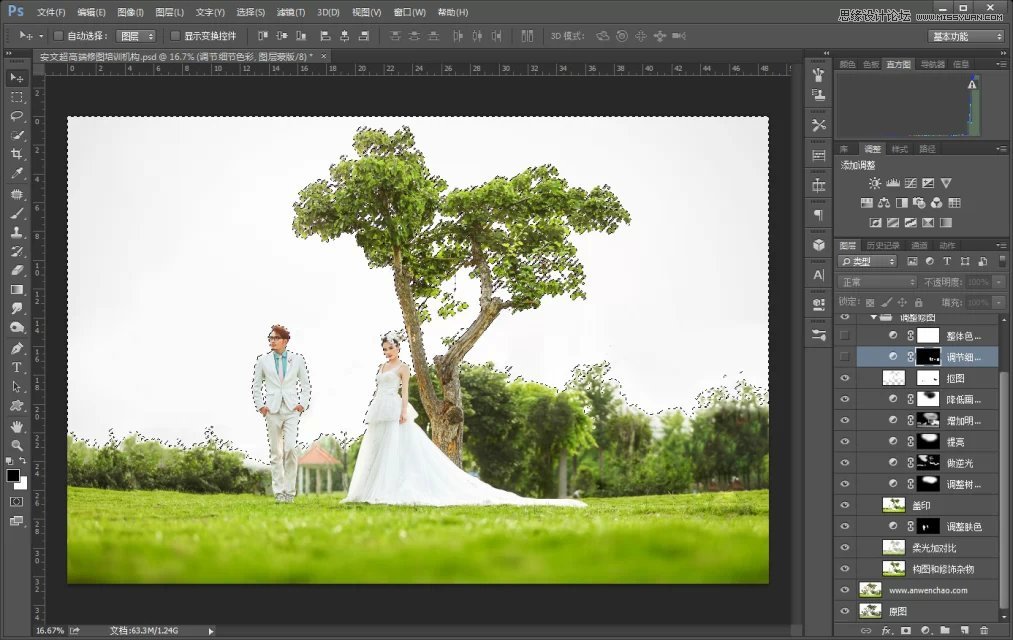This screenshot has width=1013, height=640.
Task: Select the Horizontal Type tool
Action: 16,365
